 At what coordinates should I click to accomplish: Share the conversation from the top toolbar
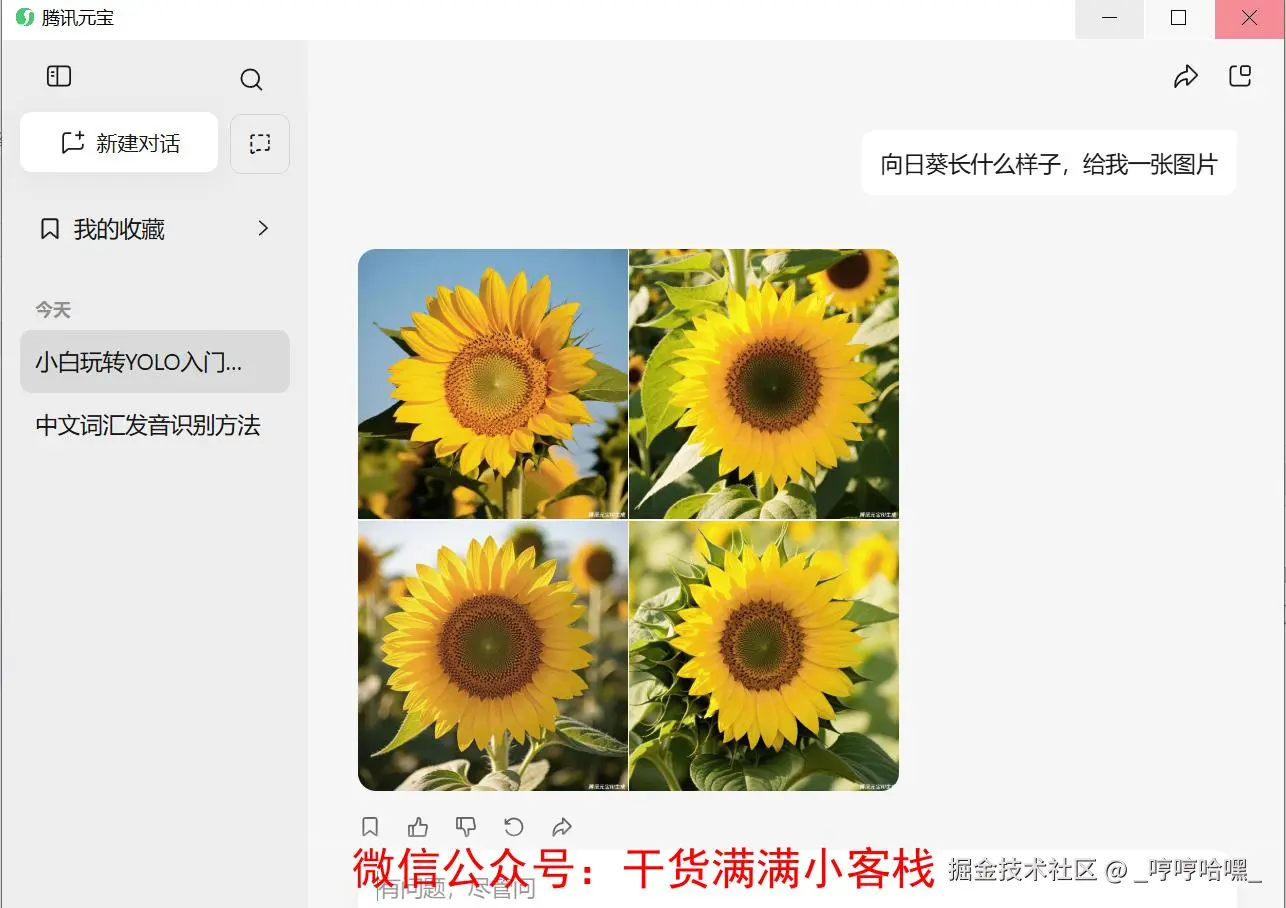tap(1186, 75)
